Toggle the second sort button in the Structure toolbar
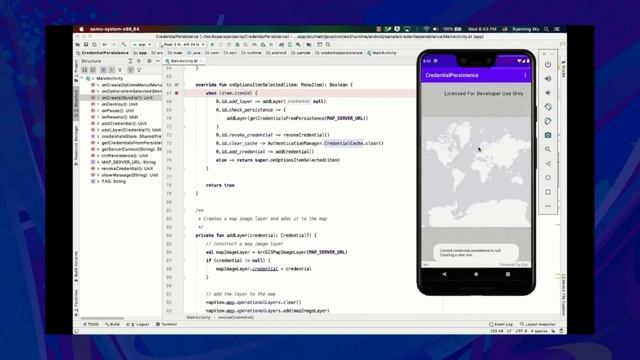640x360 pixels. point(93,70)
